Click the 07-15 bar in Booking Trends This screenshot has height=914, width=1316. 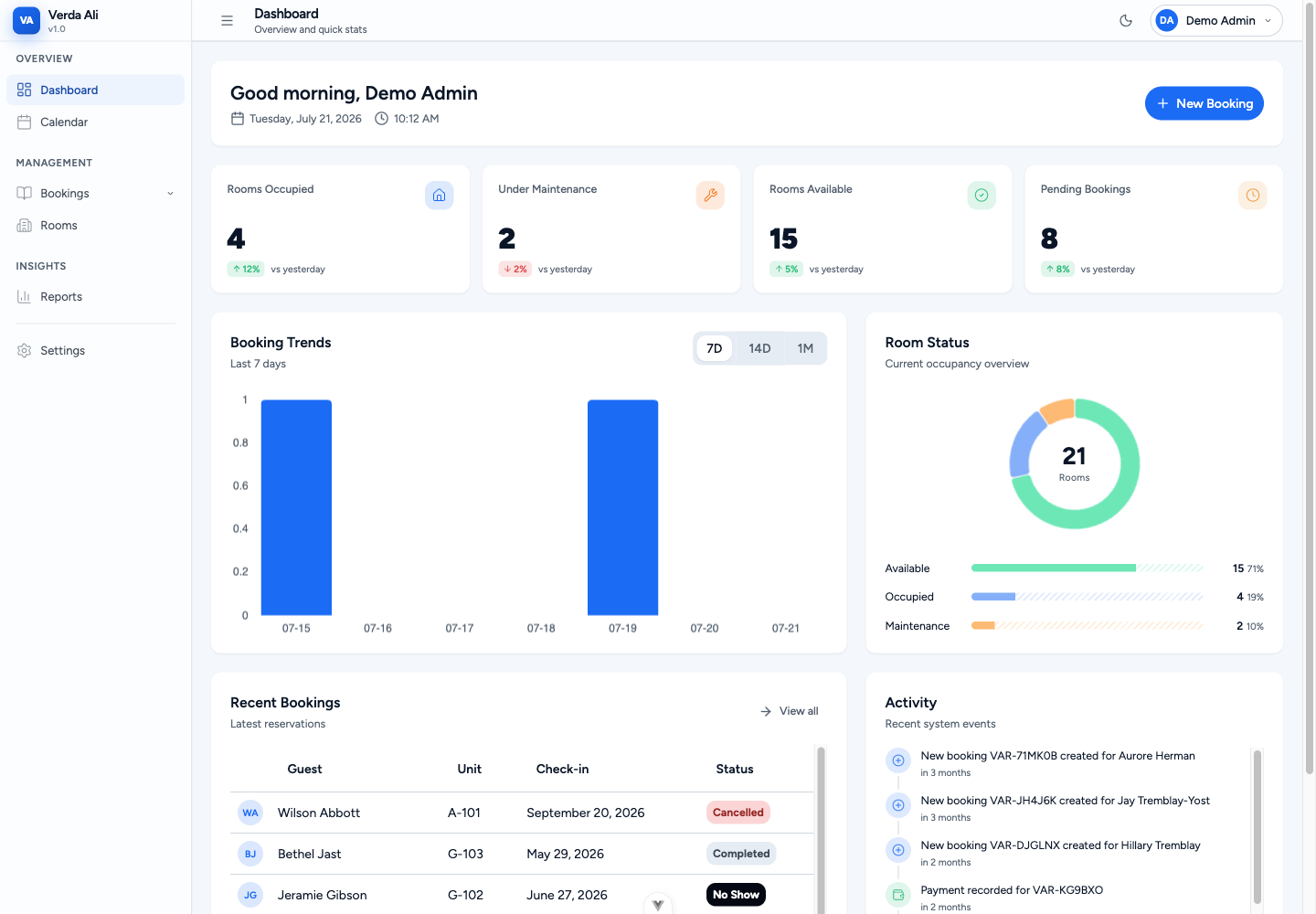[296, 507]
